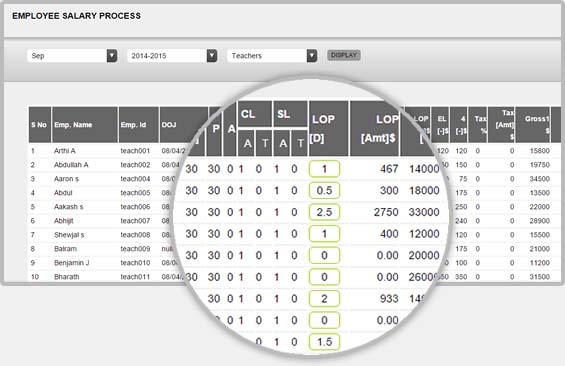Select employee name Abdul

[63, 193]
